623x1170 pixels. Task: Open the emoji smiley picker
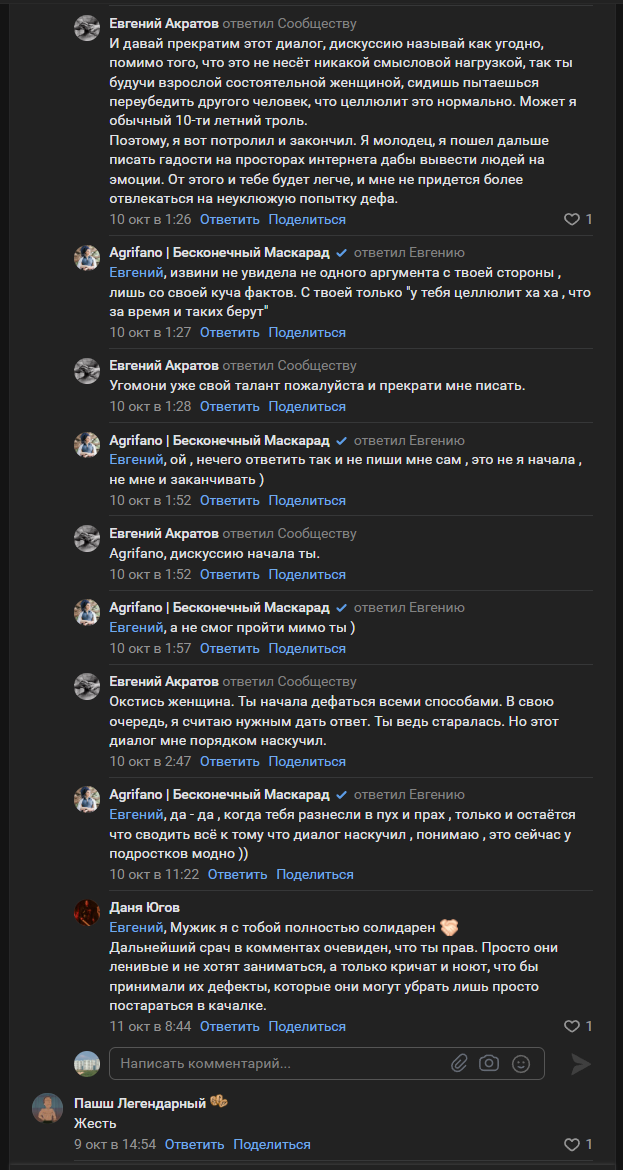pos(520,1063)
